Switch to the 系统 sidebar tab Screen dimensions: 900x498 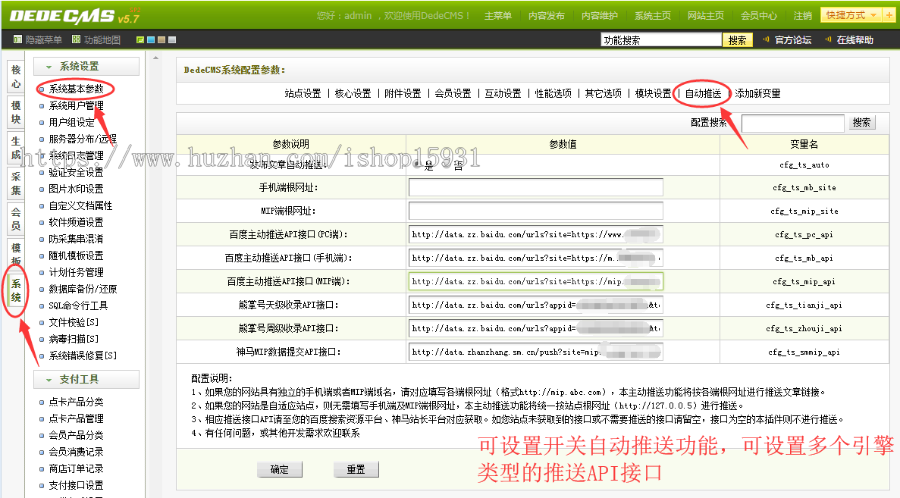(16, 290)
